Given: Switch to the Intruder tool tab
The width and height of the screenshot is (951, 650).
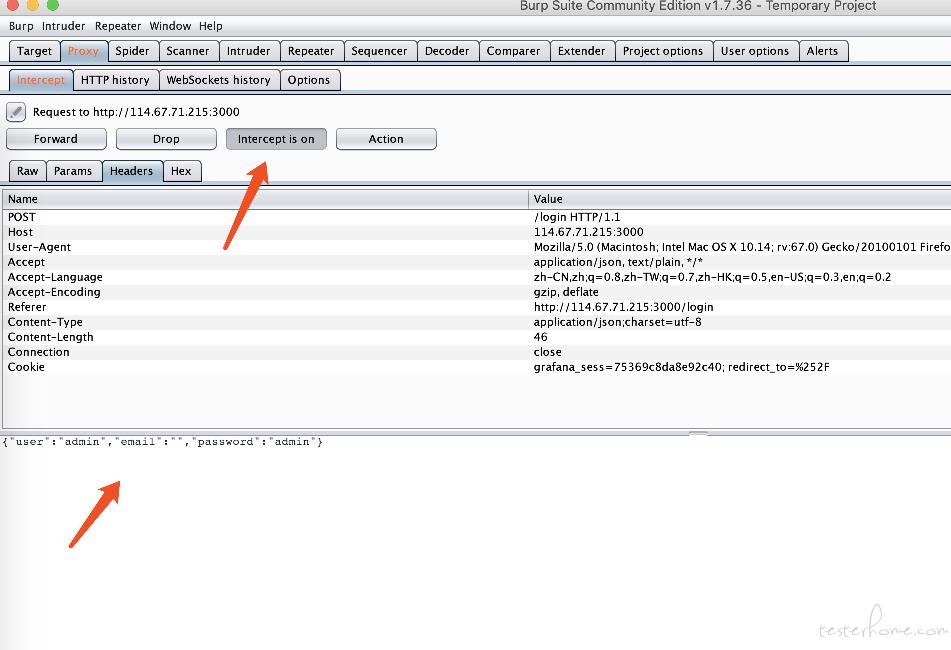Looking at the screenshot, I should click(249, 51).
